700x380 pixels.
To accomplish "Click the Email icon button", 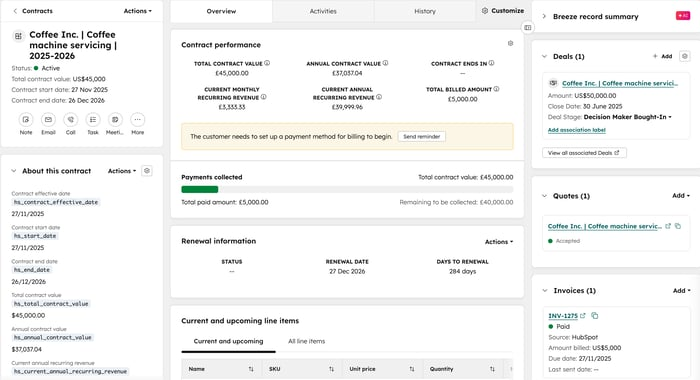I will tap(48, 120).
